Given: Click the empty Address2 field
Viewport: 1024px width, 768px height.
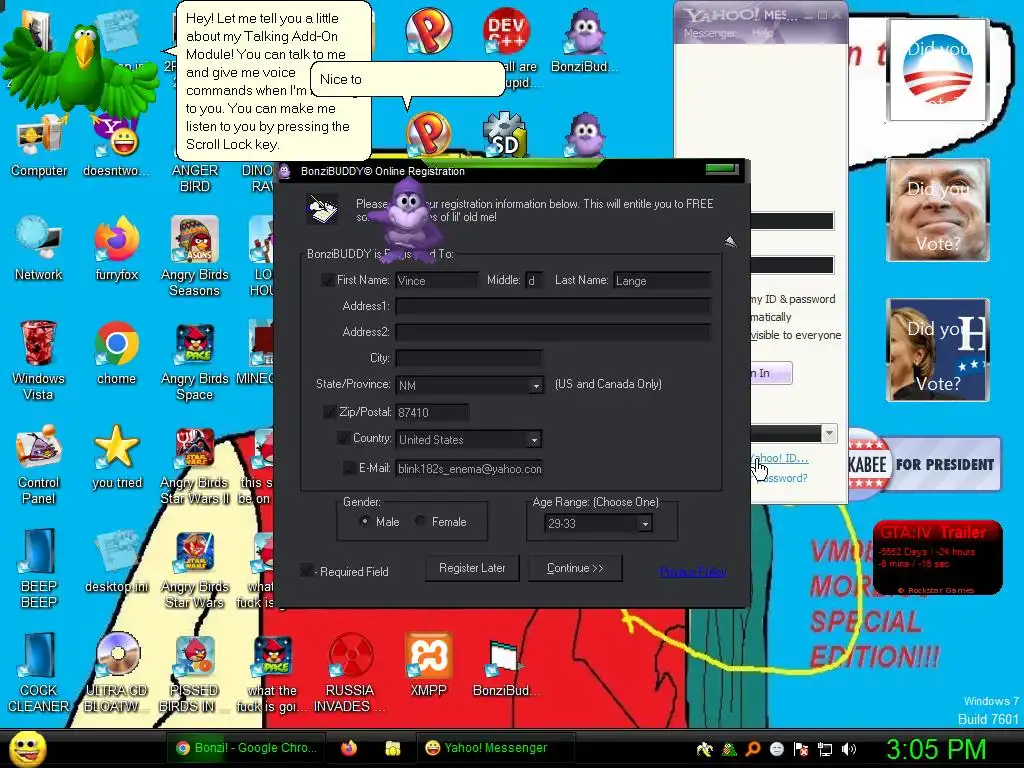Looking at the screenshot, I should click(552, 332).
